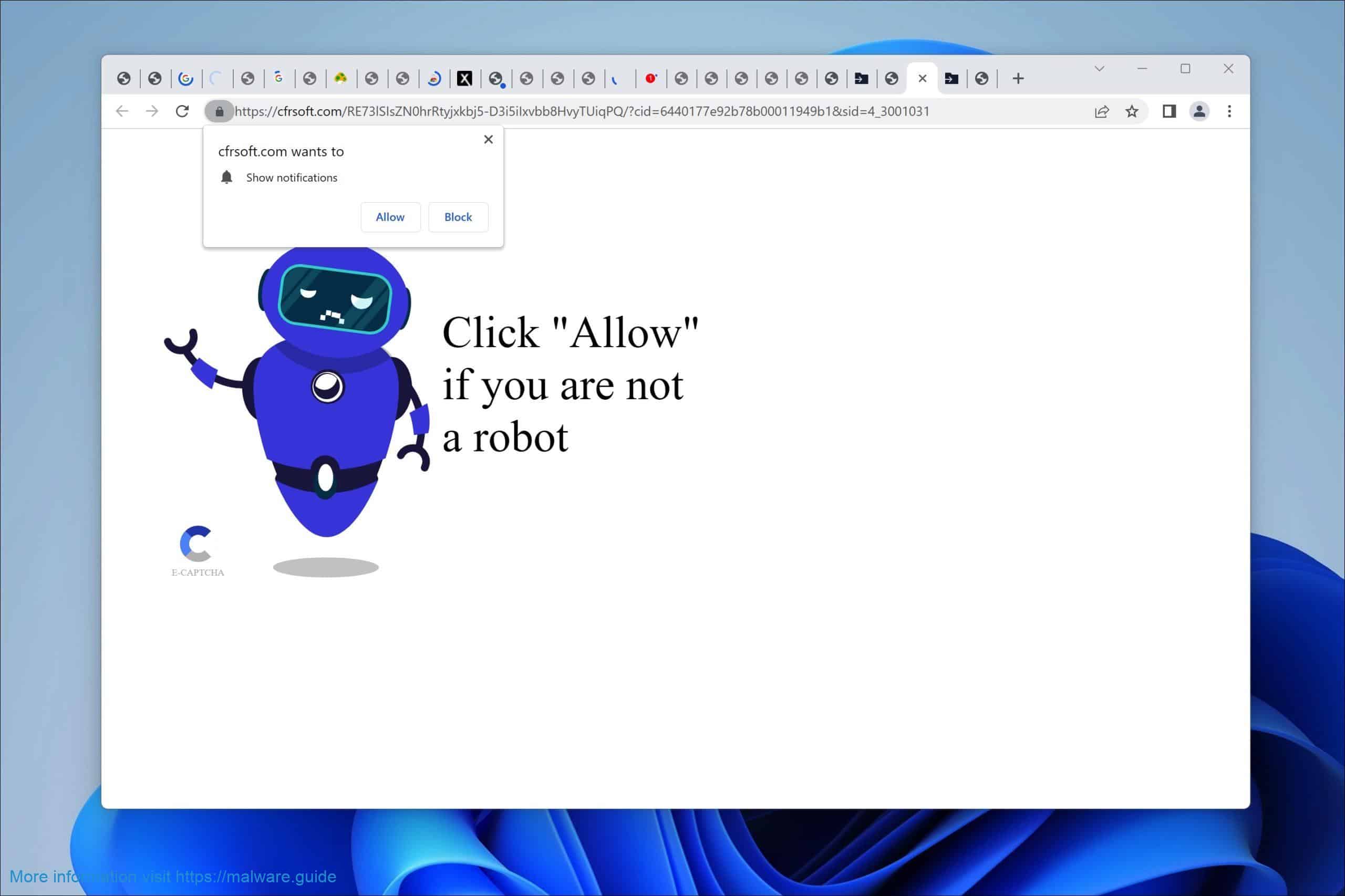Close the active tab
The height and width of the screenshot is (896, 1345).
pos(922,79)
